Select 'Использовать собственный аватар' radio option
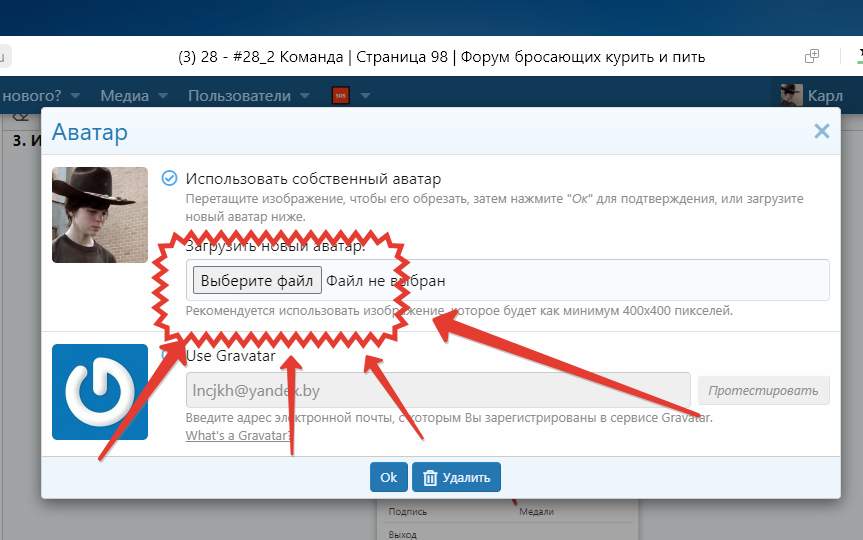The height and width of the screenshot is (540, 863). point(170,178)
